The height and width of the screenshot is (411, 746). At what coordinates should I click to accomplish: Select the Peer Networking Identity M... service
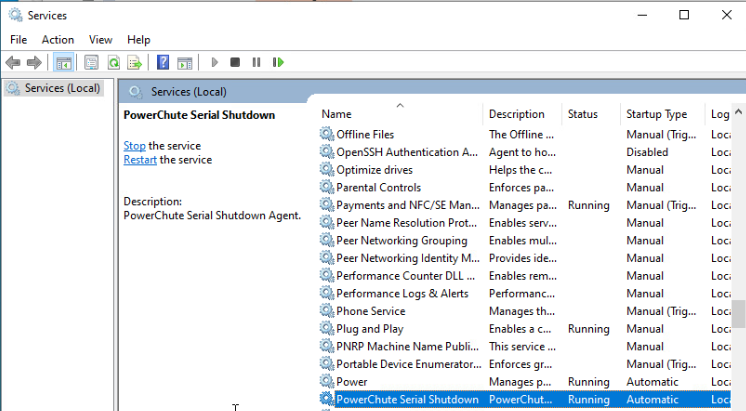click(408, 258)
